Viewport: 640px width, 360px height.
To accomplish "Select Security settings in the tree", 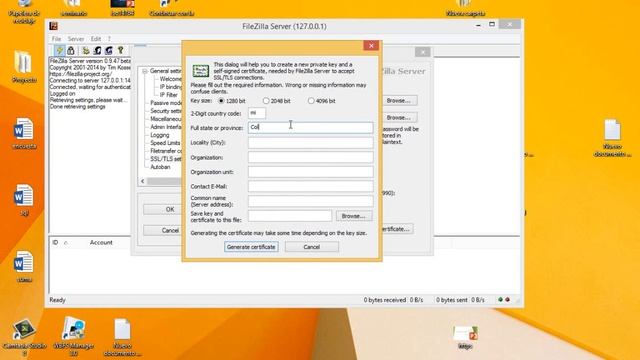I will (166, 111).
